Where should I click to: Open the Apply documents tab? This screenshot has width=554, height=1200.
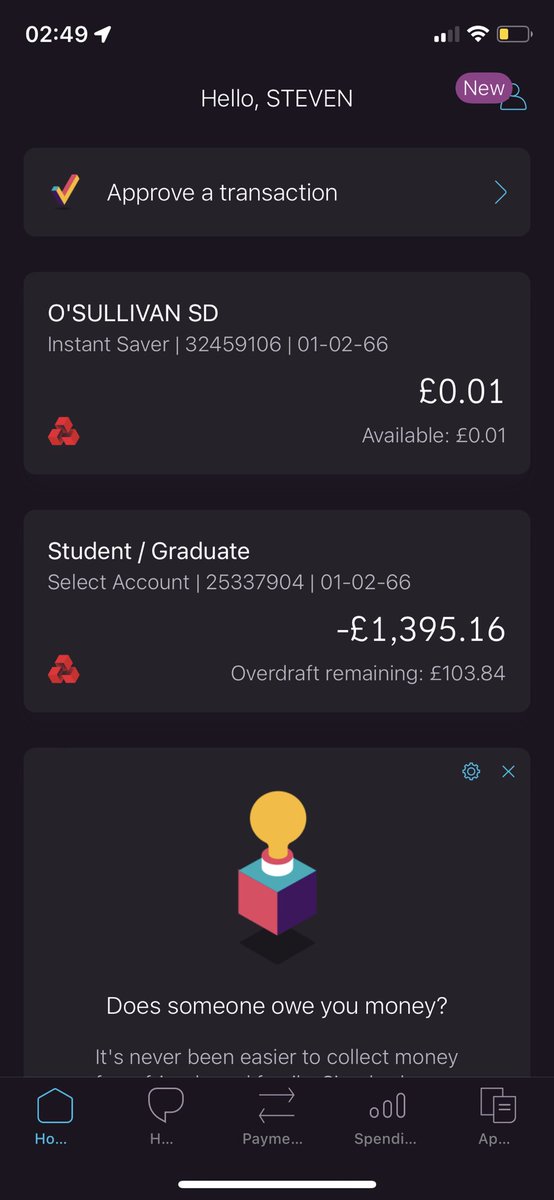pos(497,1117)
